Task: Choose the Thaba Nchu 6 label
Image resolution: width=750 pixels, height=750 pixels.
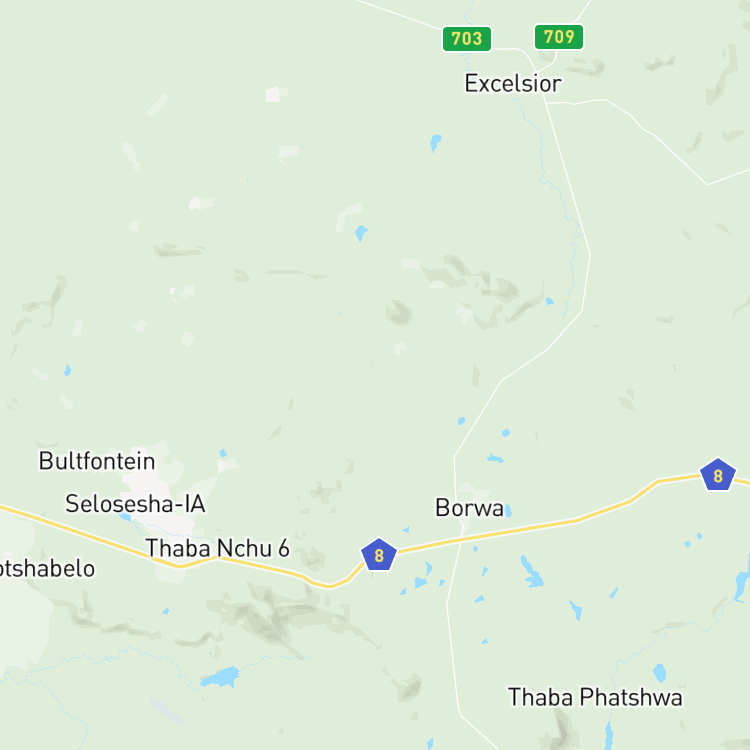Action: [218, 548]
